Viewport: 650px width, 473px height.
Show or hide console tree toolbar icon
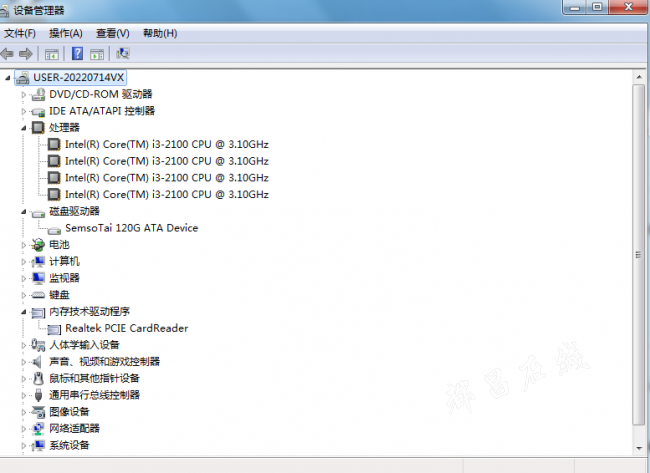(x=52, y=54)
